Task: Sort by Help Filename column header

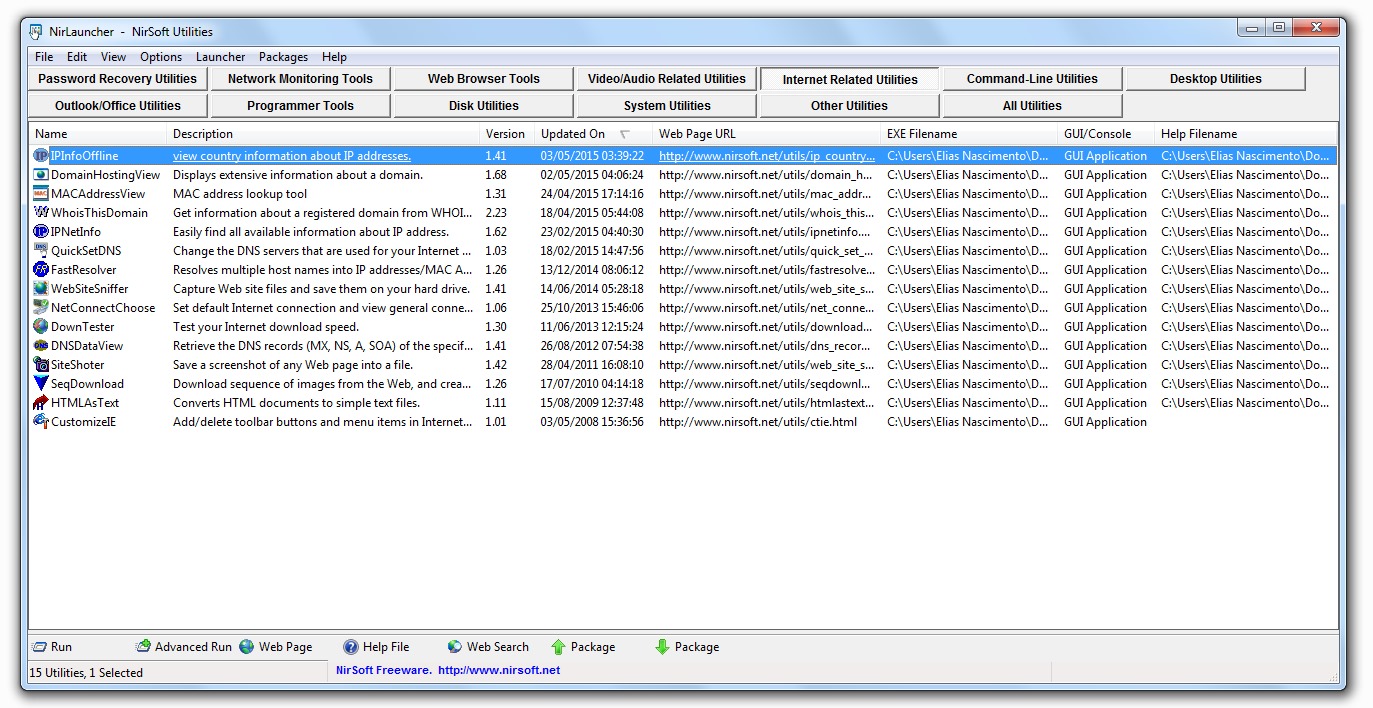Action: click(1245, 134)
